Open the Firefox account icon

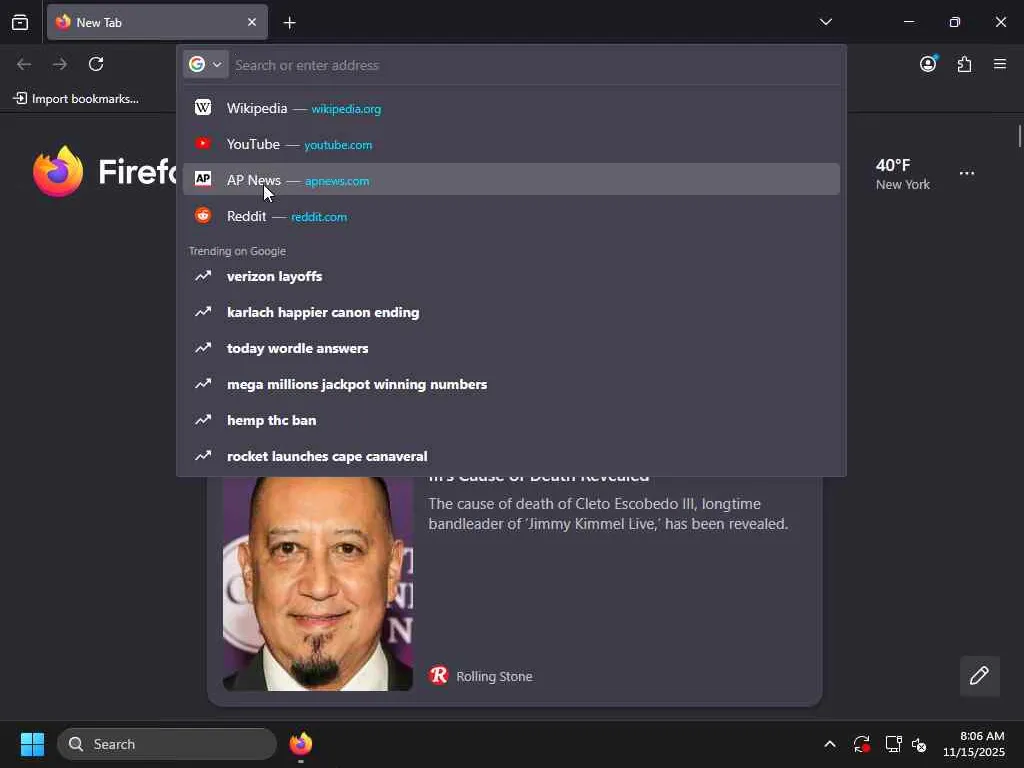coord(928,64)
